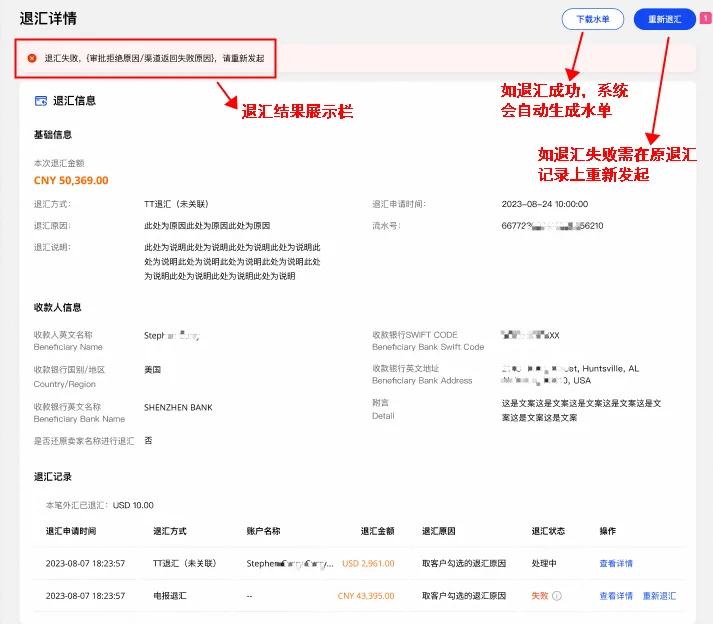Click the 退汇记录 section heading
The height and width of the screenshot is (624, 713).
coord(53,477)
